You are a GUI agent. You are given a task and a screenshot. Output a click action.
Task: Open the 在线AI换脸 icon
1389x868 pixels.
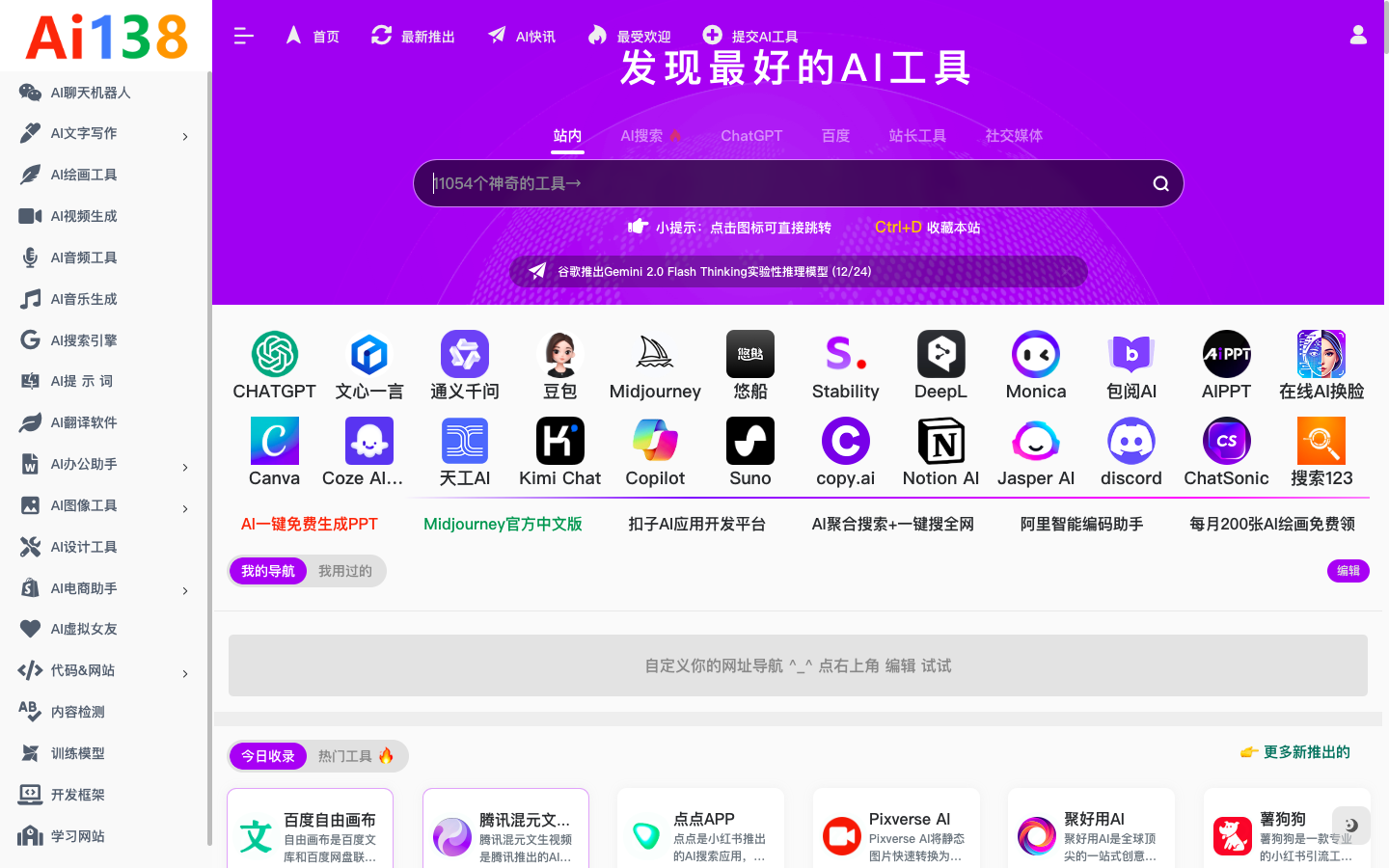(1321, 354)
